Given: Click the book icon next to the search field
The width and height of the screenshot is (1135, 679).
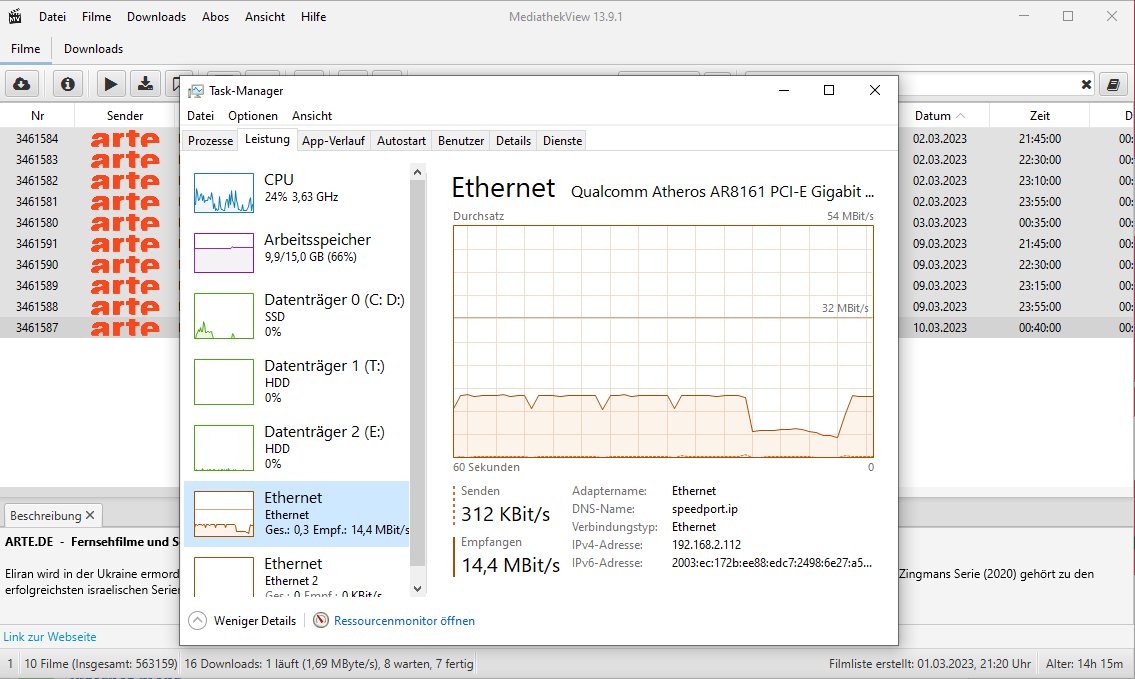Looking at the screenshot, I should 1113,85.
